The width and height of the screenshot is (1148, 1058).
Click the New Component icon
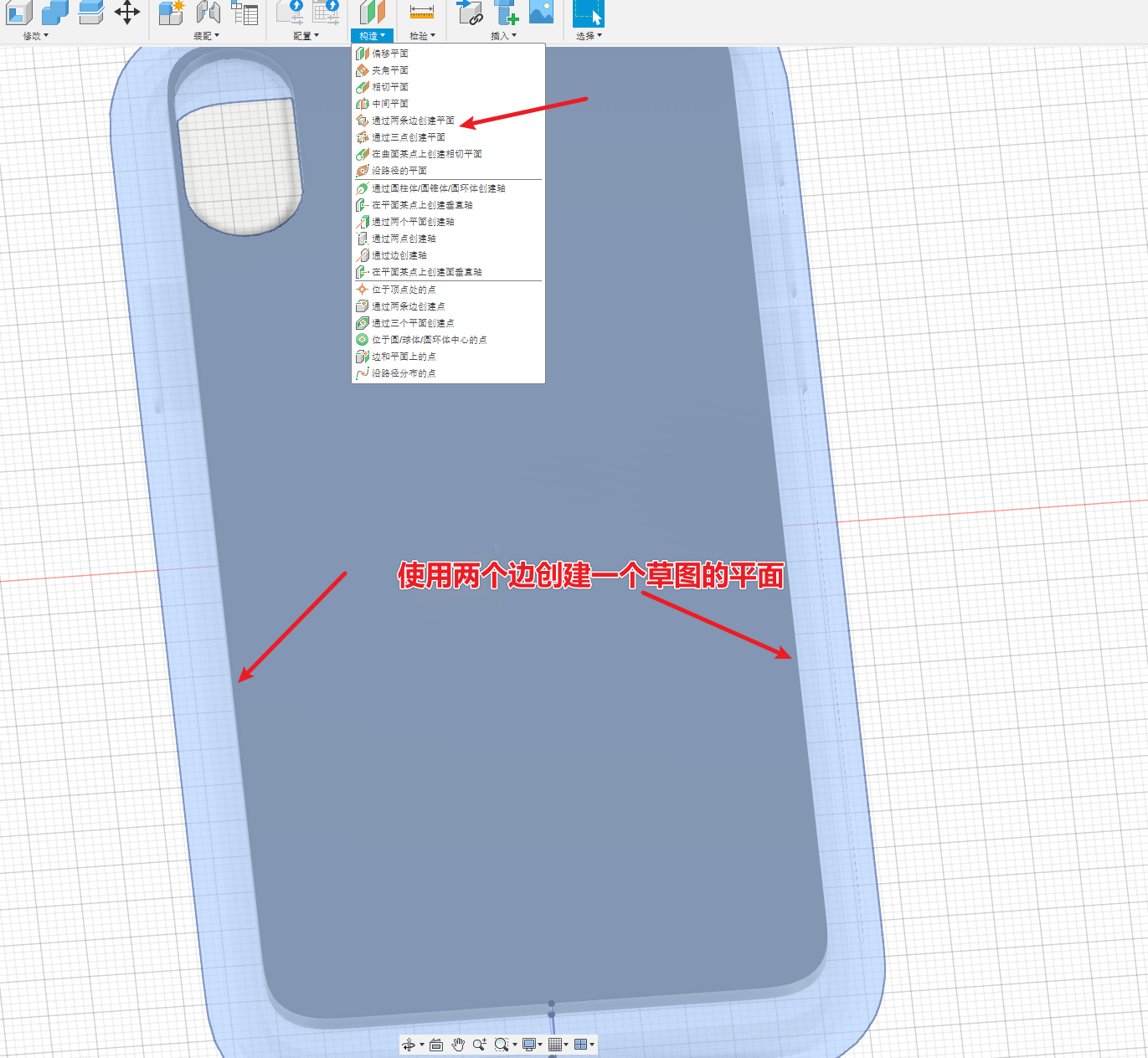[x=172, y=12]
